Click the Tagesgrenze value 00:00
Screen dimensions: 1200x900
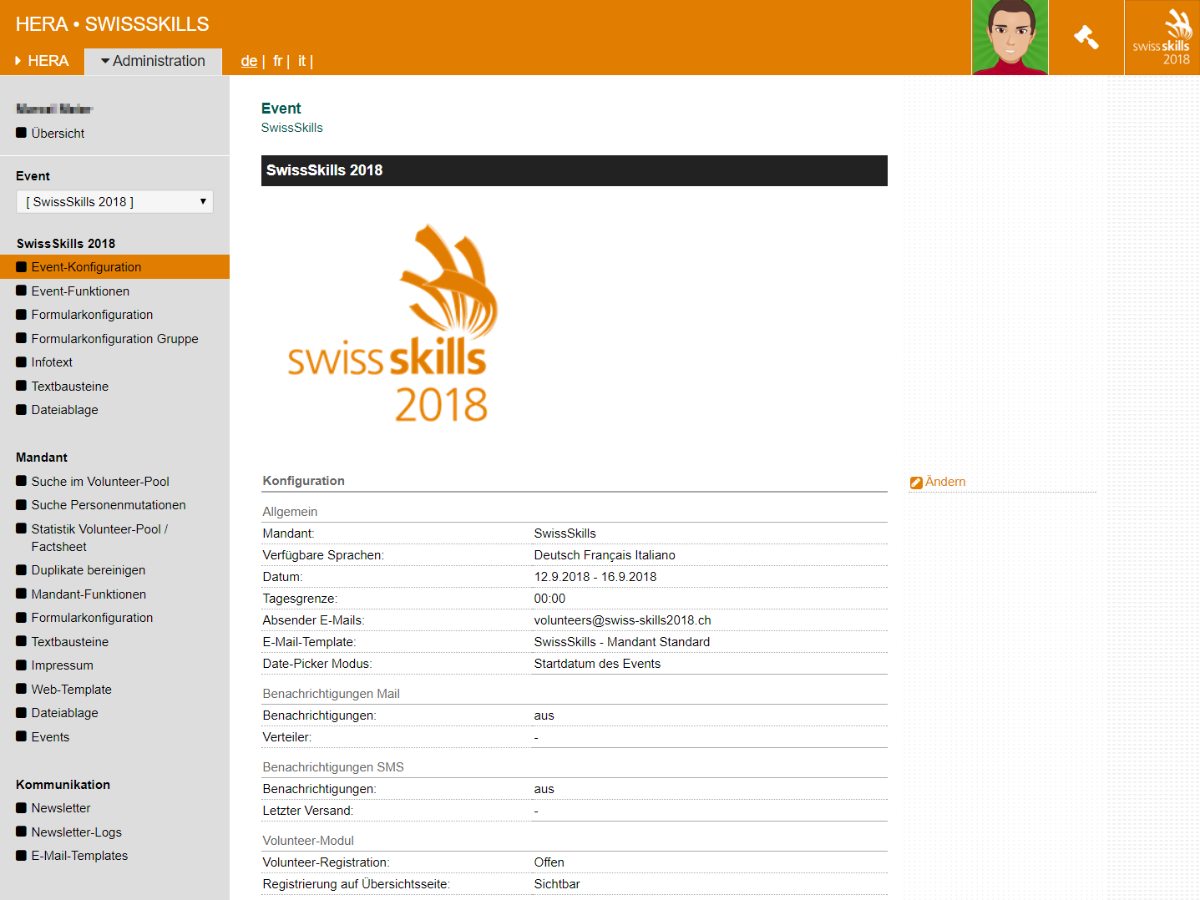(549, 599)
